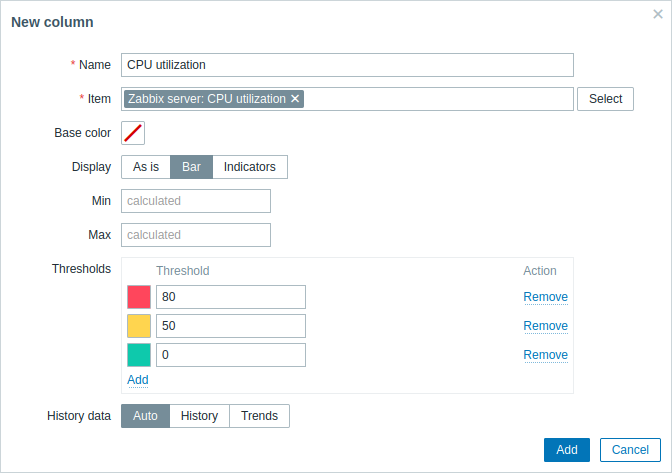The image size is (672, 473).
Task: Set Display to As is
Action: (146, 167)
